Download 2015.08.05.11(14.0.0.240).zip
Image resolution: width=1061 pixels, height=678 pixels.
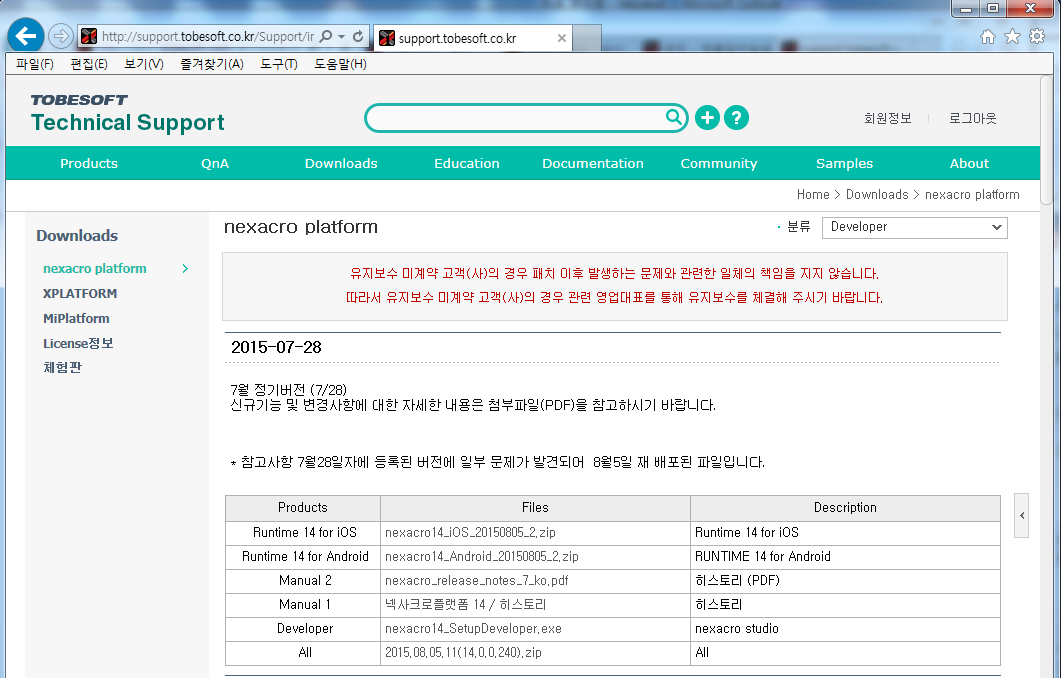click(x=463, y=653)
